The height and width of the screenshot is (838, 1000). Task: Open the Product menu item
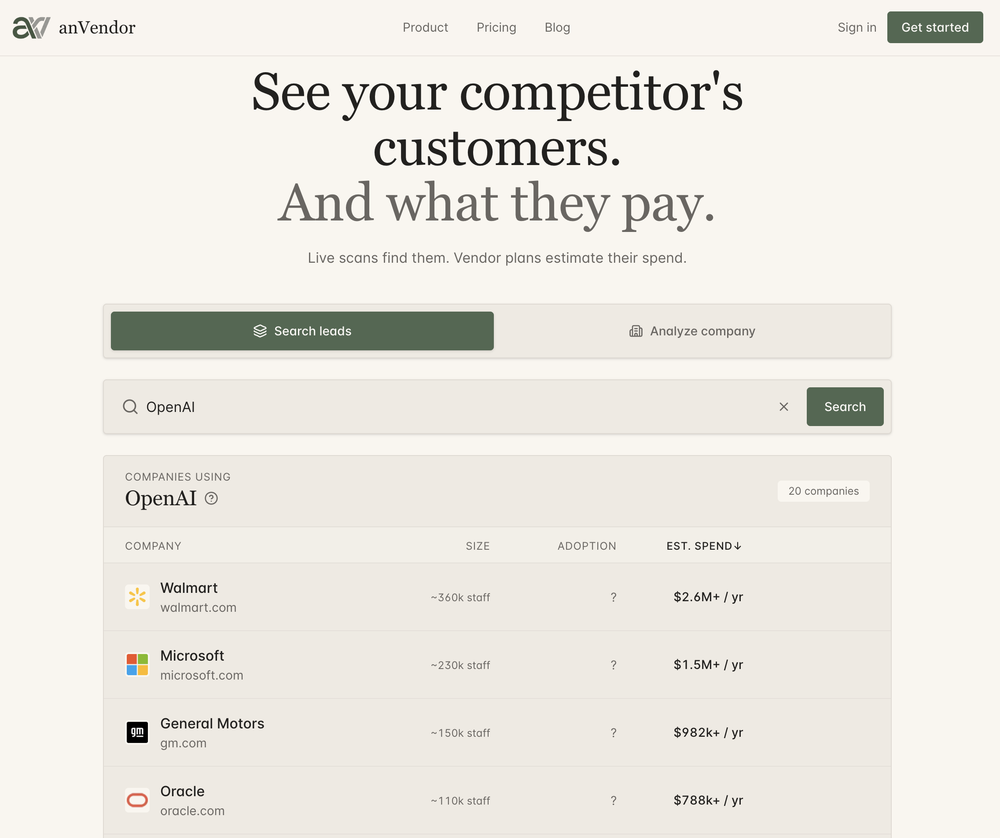[425, 27]
